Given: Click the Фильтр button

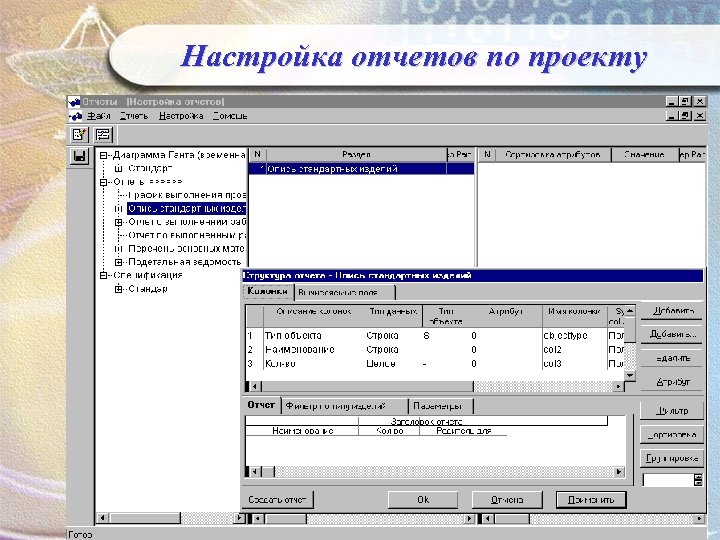Looking at the screenshot, I should (x=672, y=411).
